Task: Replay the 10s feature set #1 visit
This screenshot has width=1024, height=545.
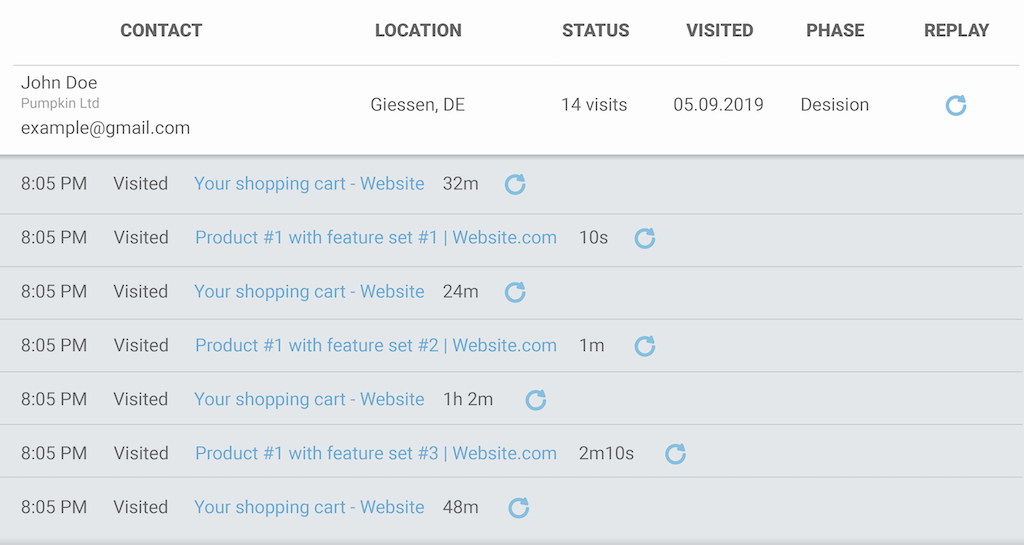Action: click(645, 238)
